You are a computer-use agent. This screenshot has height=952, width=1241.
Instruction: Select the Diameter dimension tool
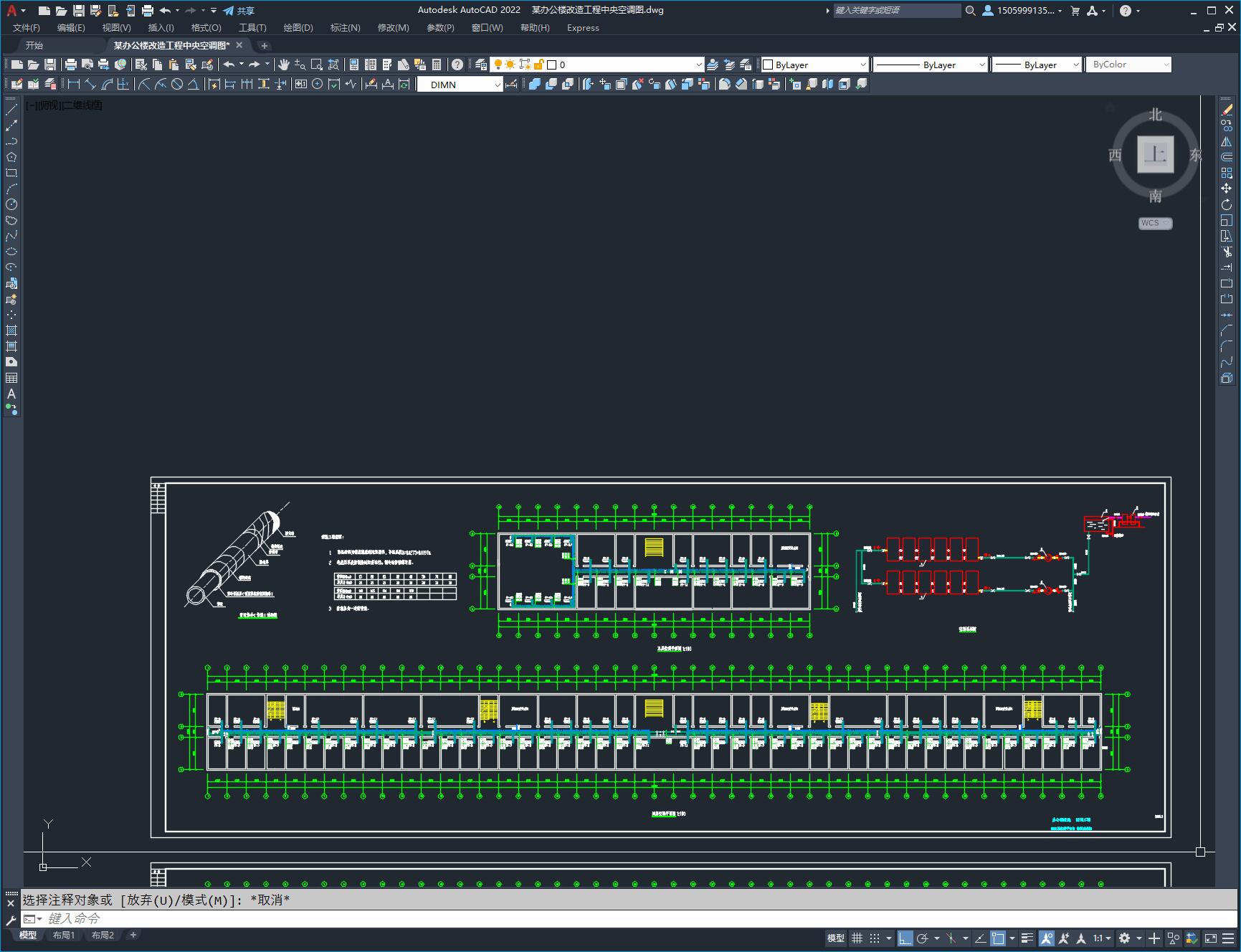[x=177, y=85]
